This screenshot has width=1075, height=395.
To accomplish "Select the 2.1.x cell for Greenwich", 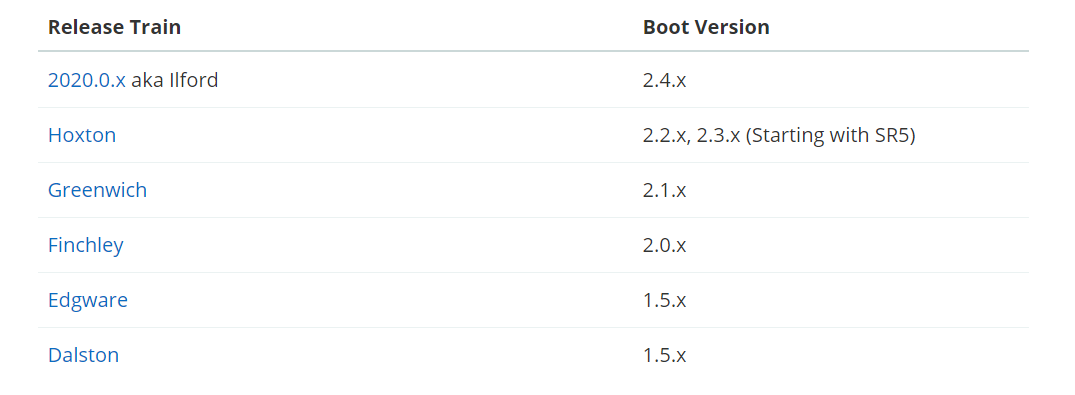I will (x=664, y=190).
